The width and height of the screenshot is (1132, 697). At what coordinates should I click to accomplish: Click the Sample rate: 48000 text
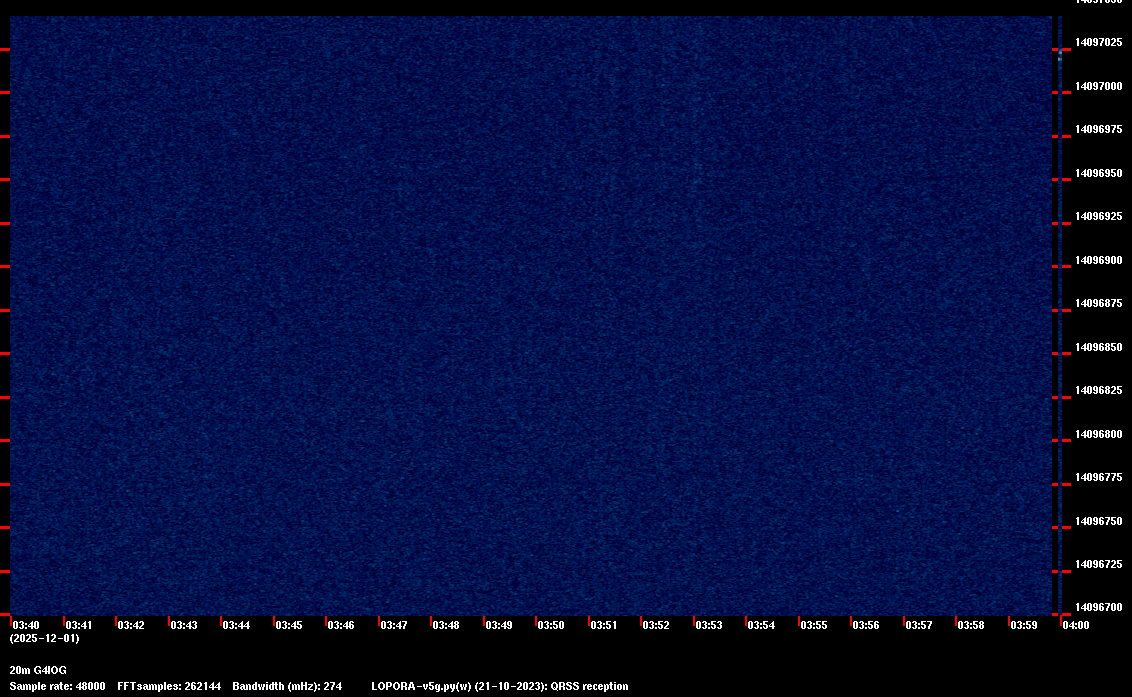(58, 686)
